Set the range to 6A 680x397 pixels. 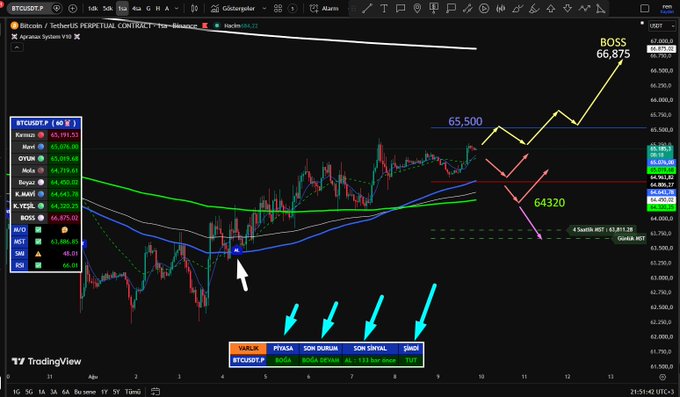click(x=65, y=392)
